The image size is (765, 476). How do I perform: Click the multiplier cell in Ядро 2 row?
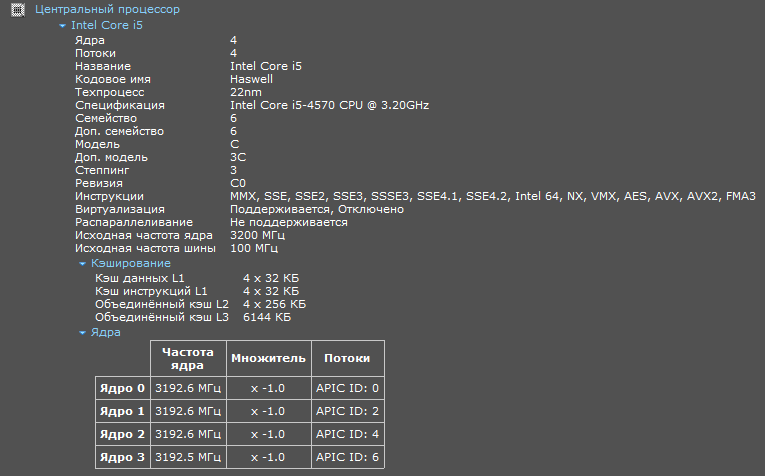pyautogui.click(x=269, y=434)
